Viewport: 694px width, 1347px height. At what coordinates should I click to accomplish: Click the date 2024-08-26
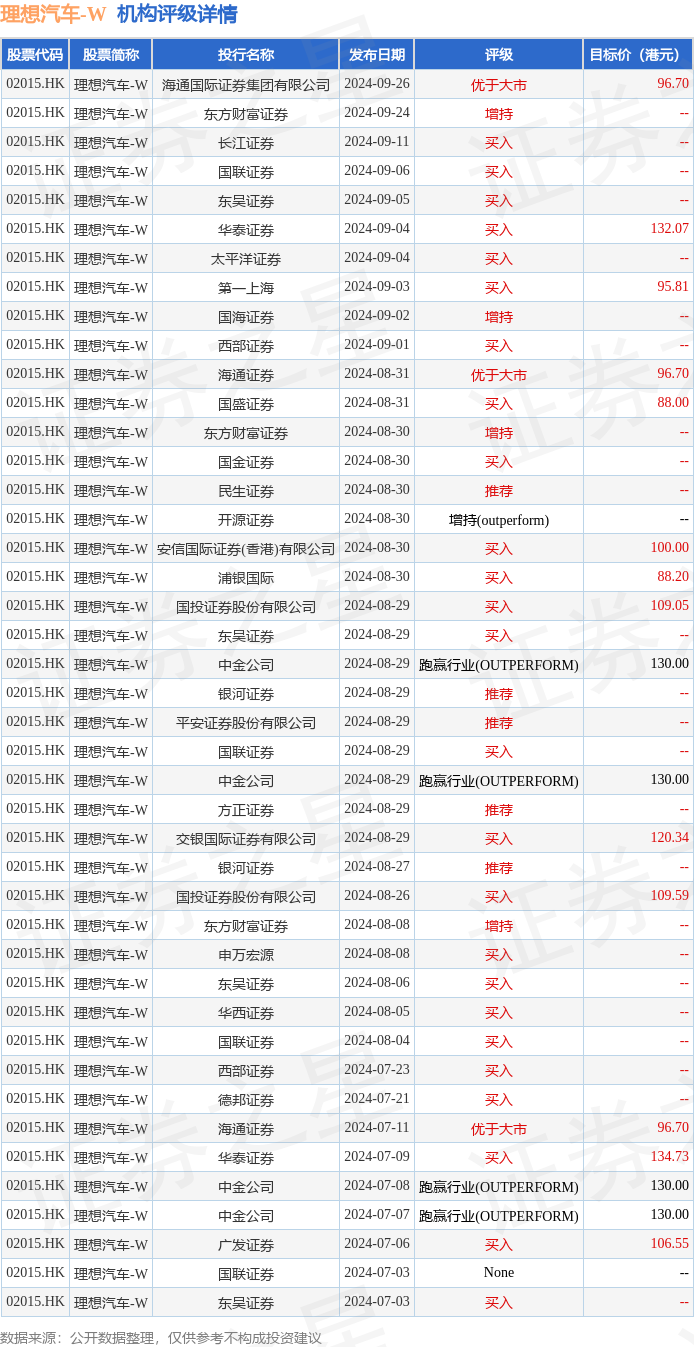(x=377, y=896)
